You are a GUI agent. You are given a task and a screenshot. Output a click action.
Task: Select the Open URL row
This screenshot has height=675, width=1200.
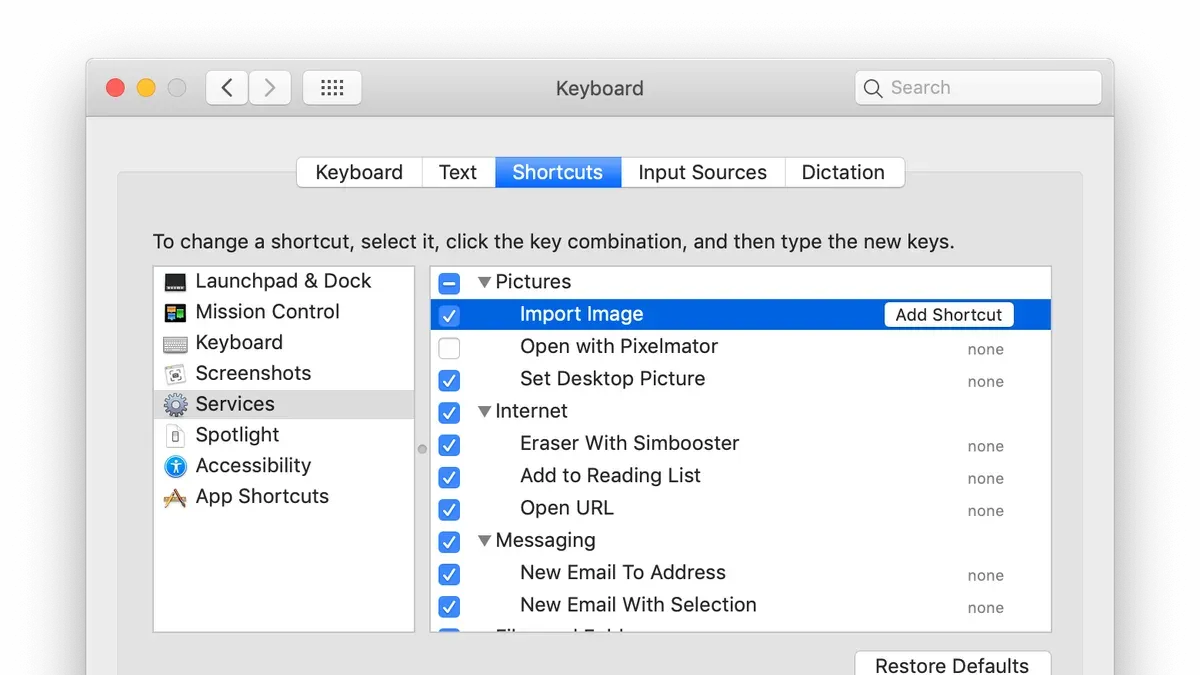[741, 509]
